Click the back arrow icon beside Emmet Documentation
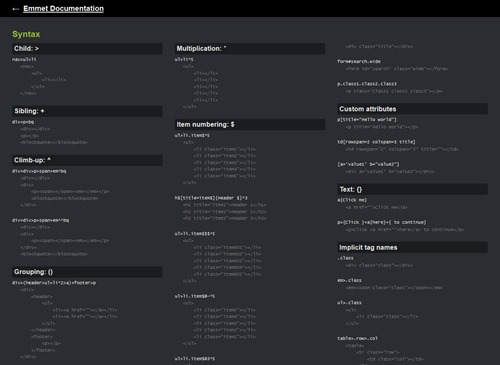This screenshot has height=365, width=500. [x=15, y=9]
